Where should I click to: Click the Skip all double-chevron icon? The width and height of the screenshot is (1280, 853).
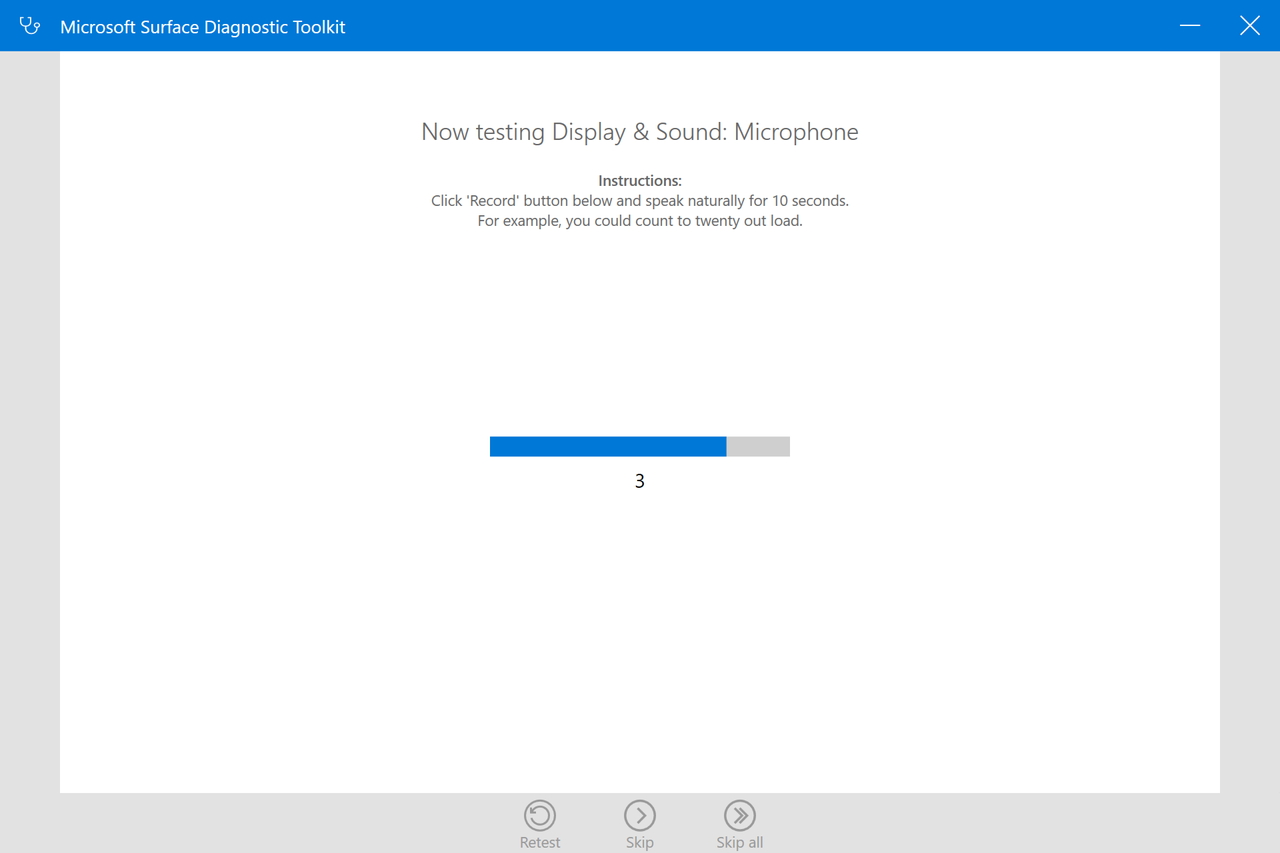point(740,815)
